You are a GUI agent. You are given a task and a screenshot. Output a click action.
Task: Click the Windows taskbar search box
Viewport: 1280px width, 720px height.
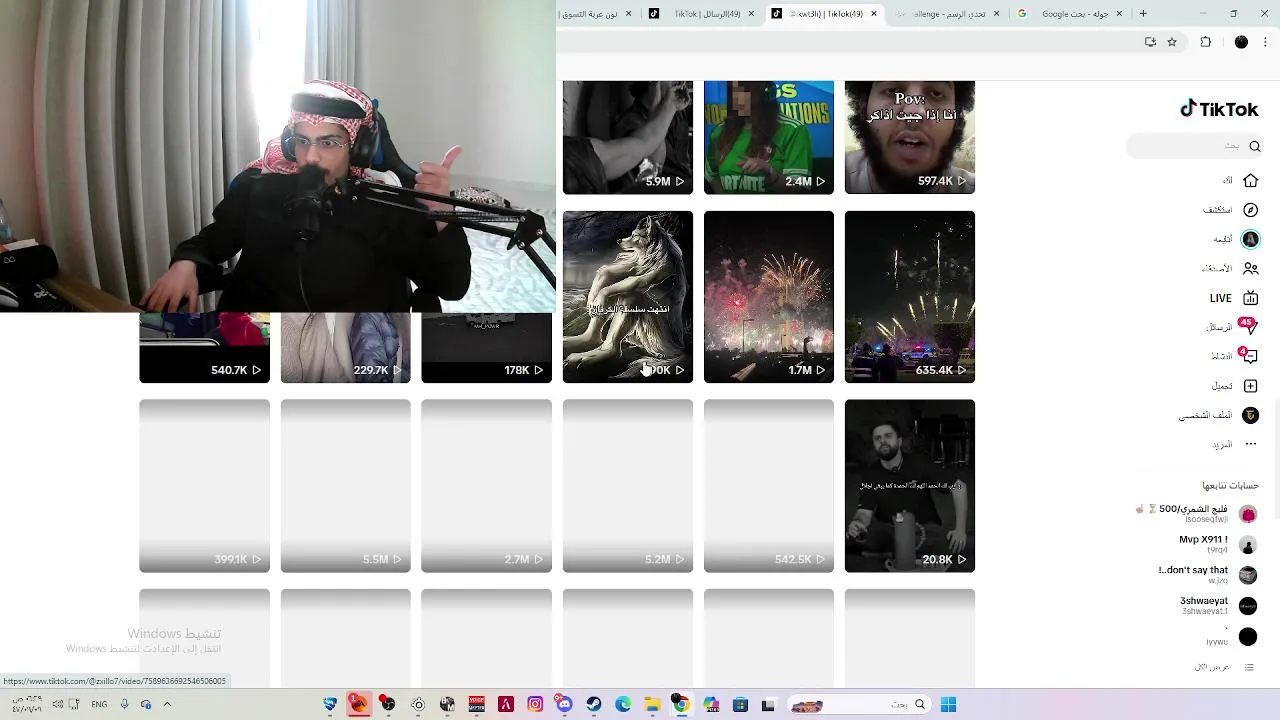pos(861,705)
